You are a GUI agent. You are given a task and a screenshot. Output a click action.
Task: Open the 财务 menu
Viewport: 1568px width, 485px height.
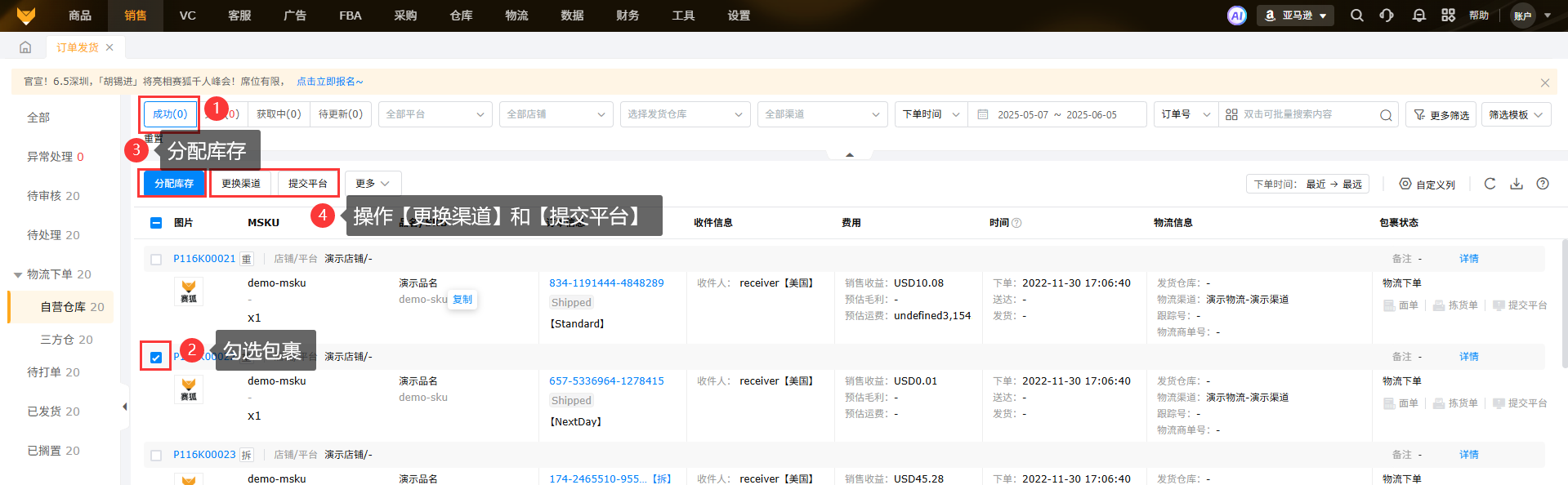(628, 16)
